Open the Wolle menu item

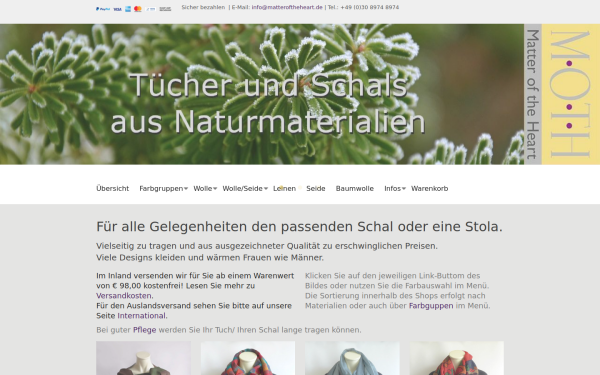click(203, 188)
